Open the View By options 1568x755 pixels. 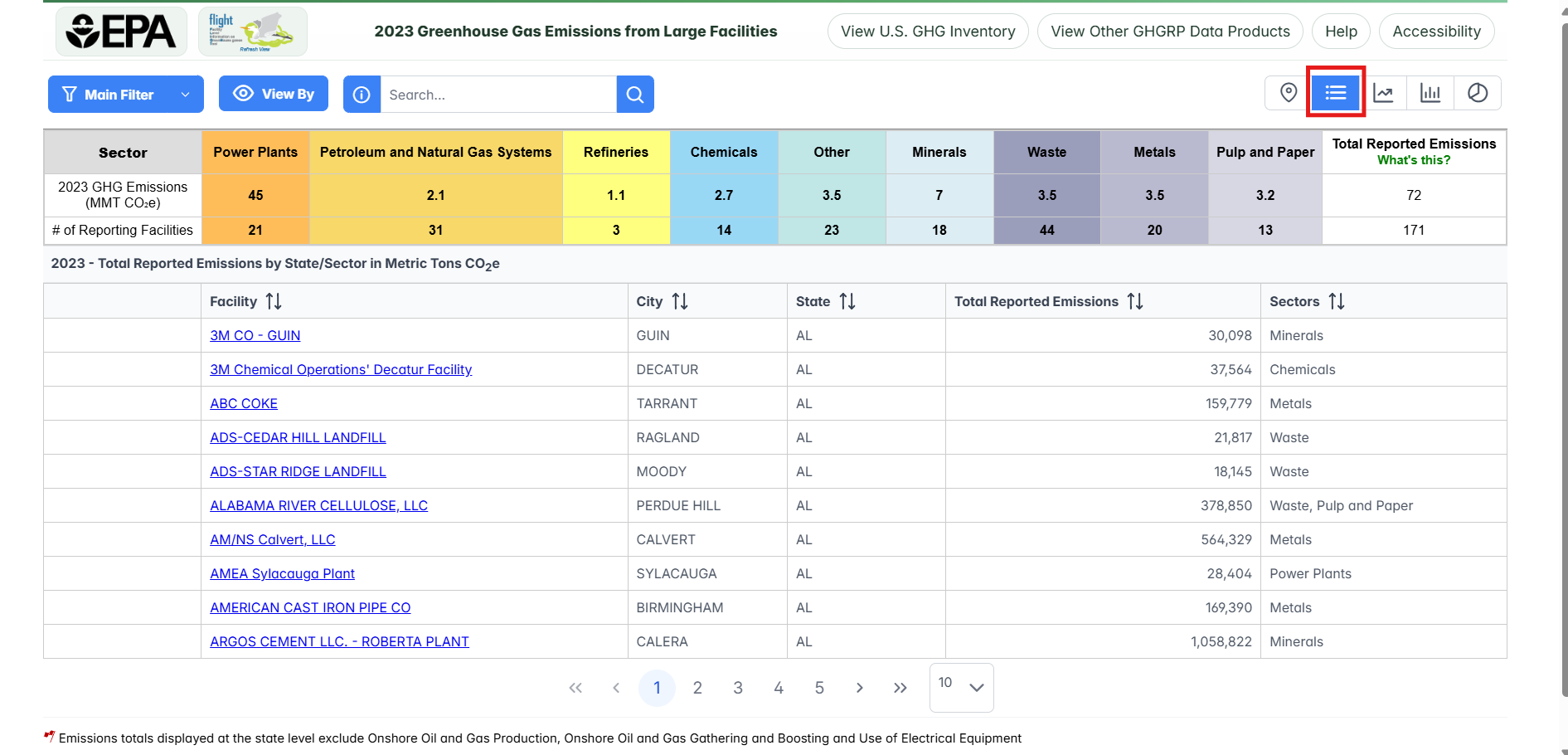pyautogui.click(x=274, y=94)
